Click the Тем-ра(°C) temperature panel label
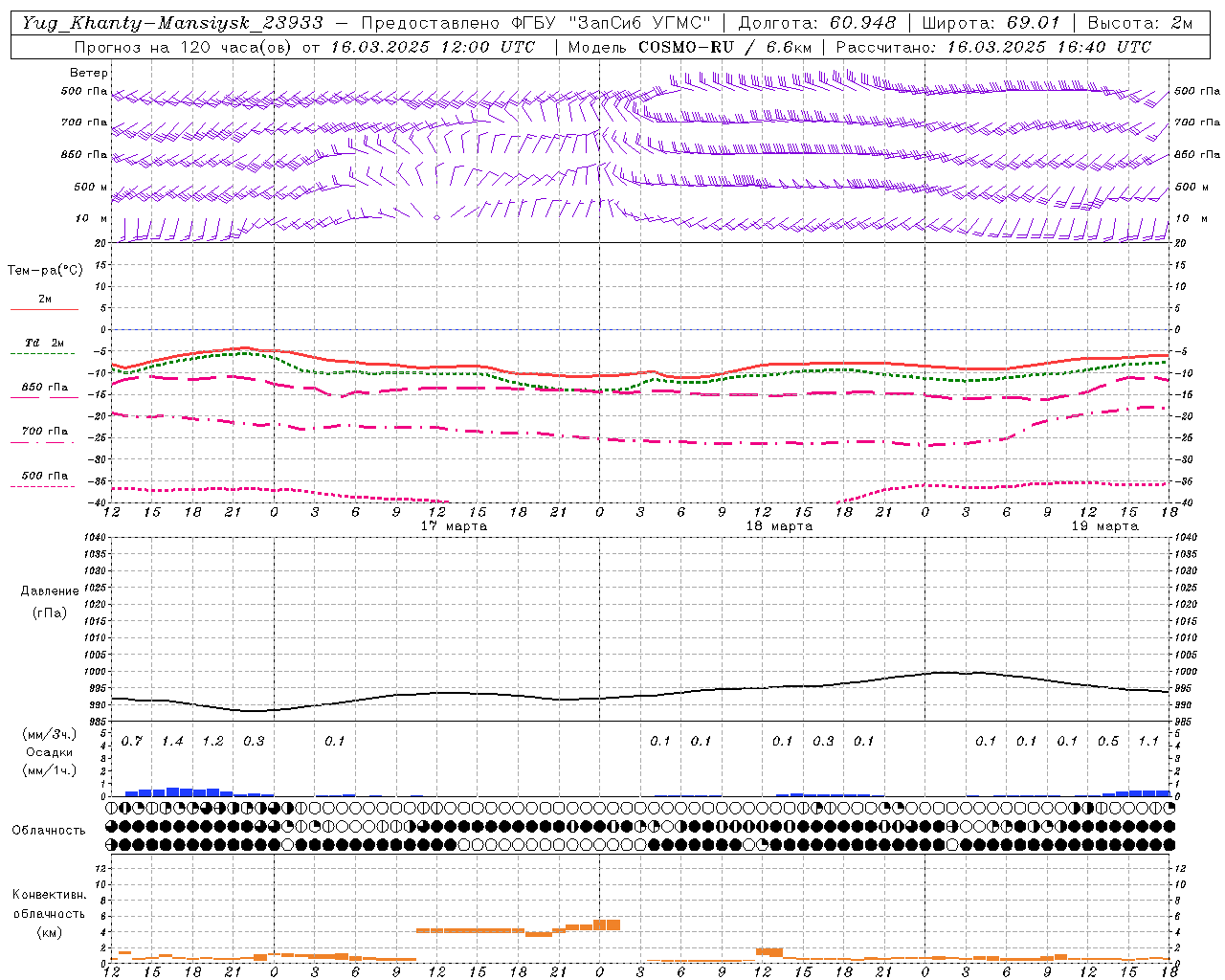This screenshot has width=1225, height=980. pyautogui.click(x=45, y=271)
